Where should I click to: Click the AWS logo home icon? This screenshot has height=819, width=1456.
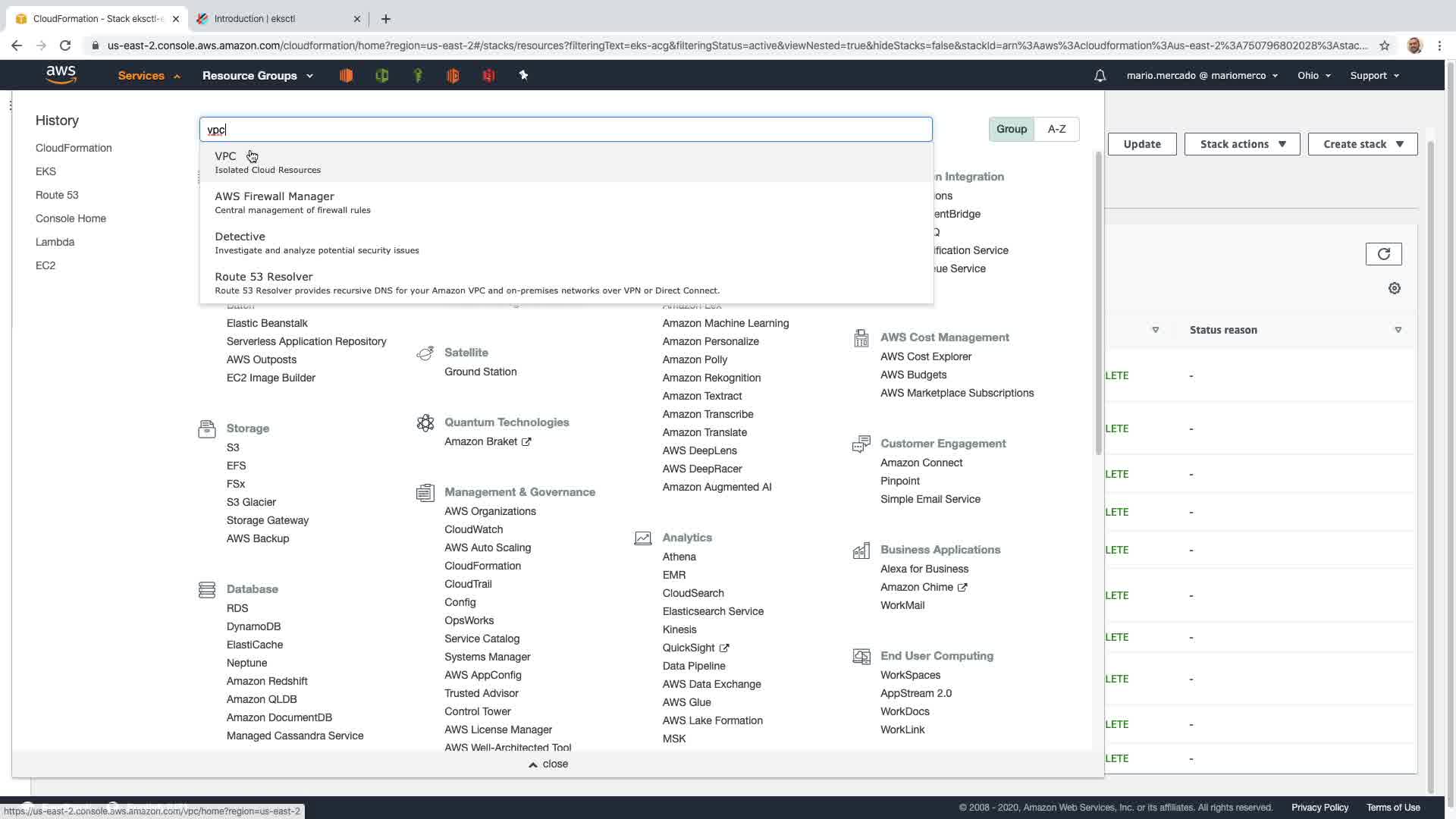(61, 74)
